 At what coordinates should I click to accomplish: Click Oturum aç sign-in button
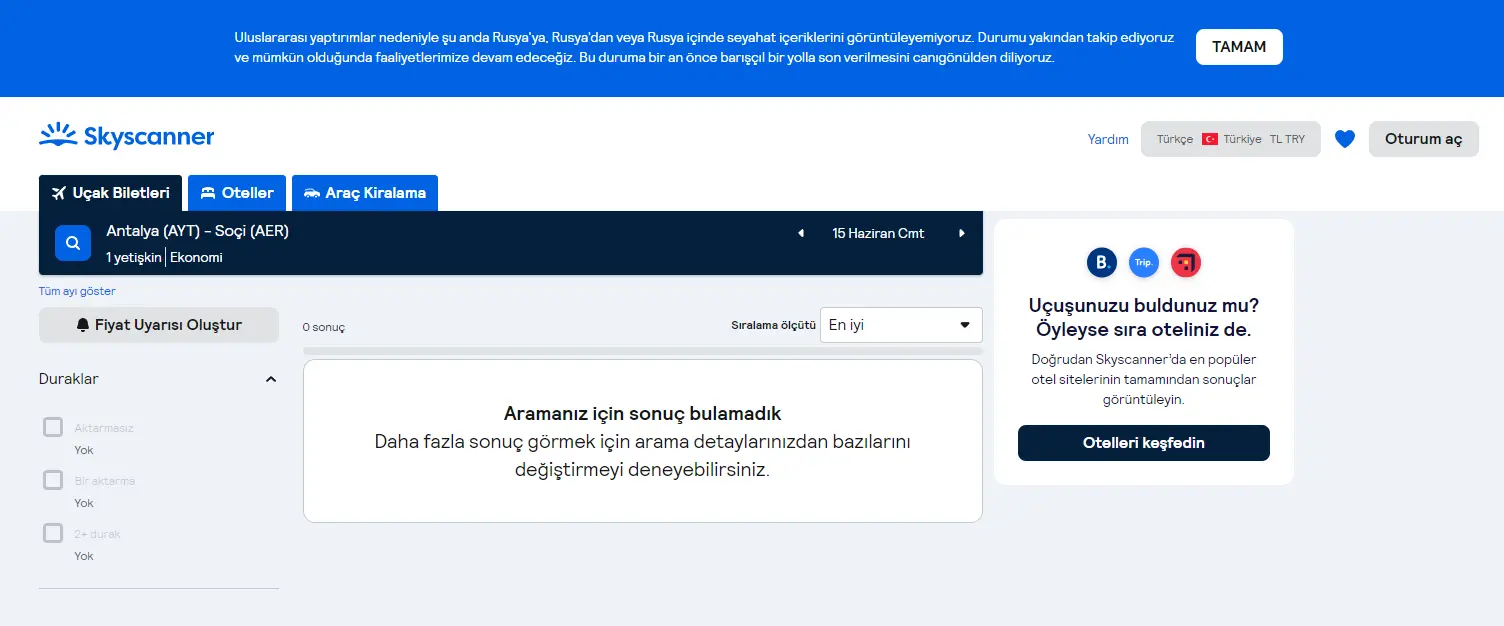1424,139
